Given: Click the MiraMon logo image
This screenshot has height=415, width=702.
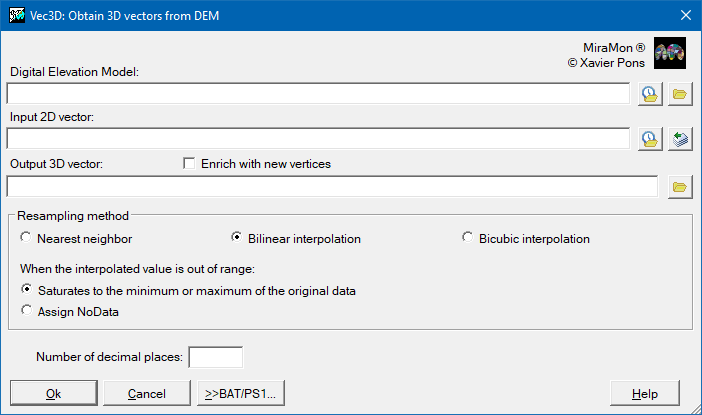Looking at the screenshot, I should [669, 53].
